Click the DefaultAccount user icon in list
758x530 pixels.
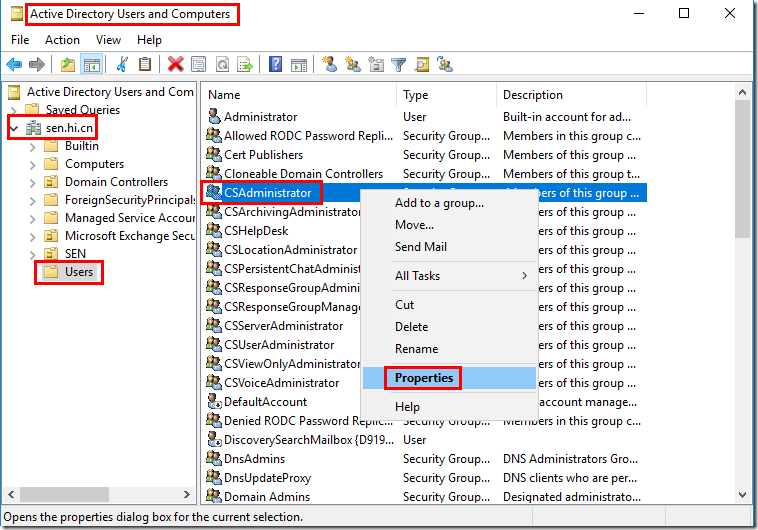[x=214, y=401]
